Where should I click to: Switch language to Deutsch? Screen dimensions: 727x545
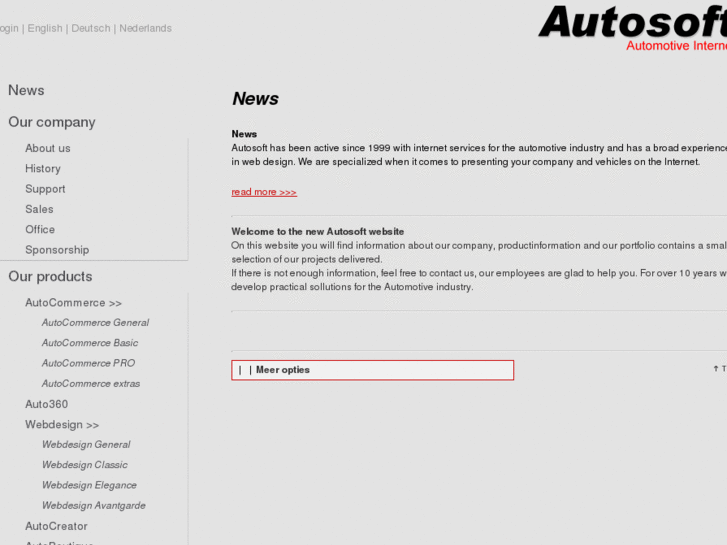tap(91, 28)
